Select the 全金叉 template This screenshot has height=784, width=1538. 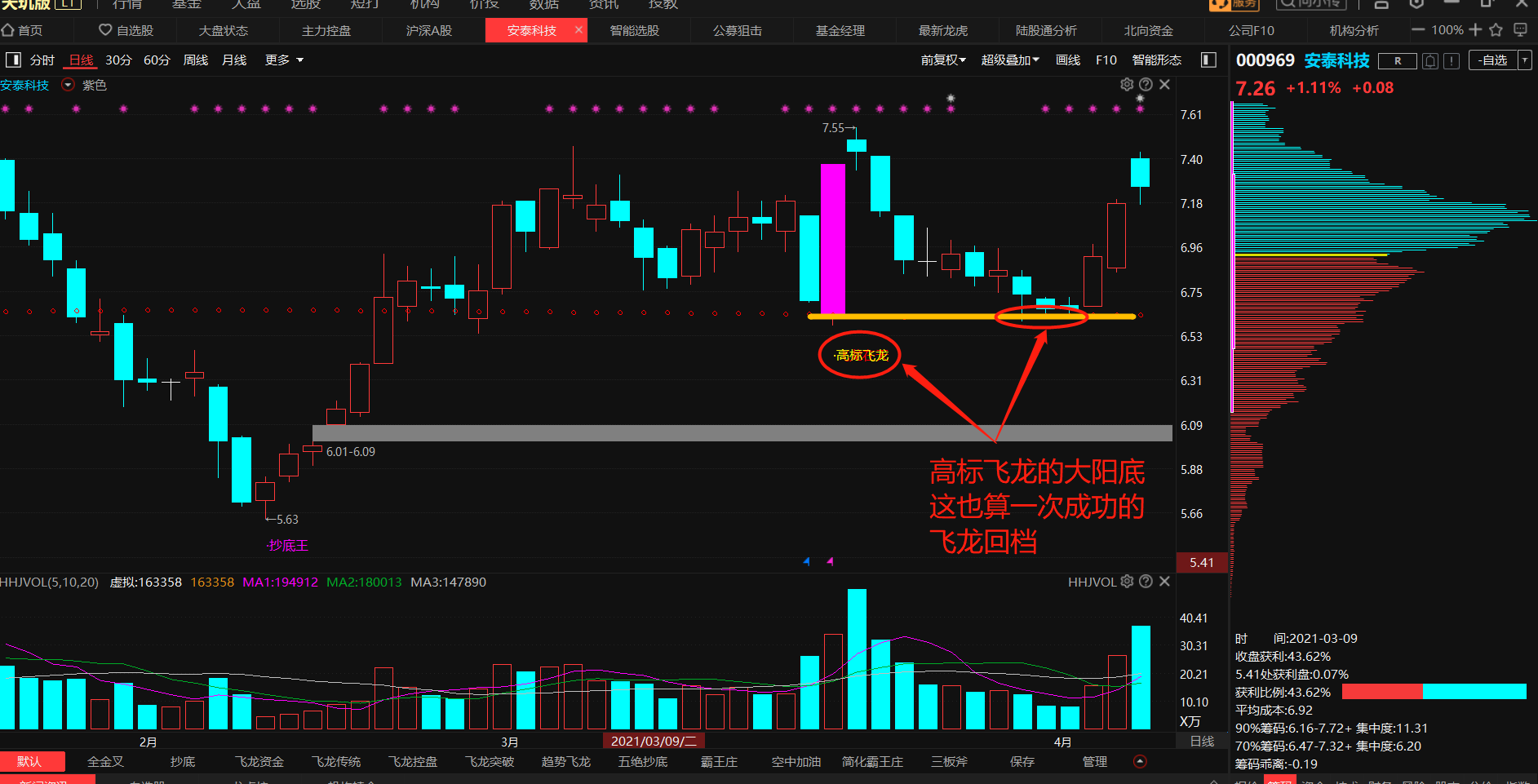tap(105, 761)
